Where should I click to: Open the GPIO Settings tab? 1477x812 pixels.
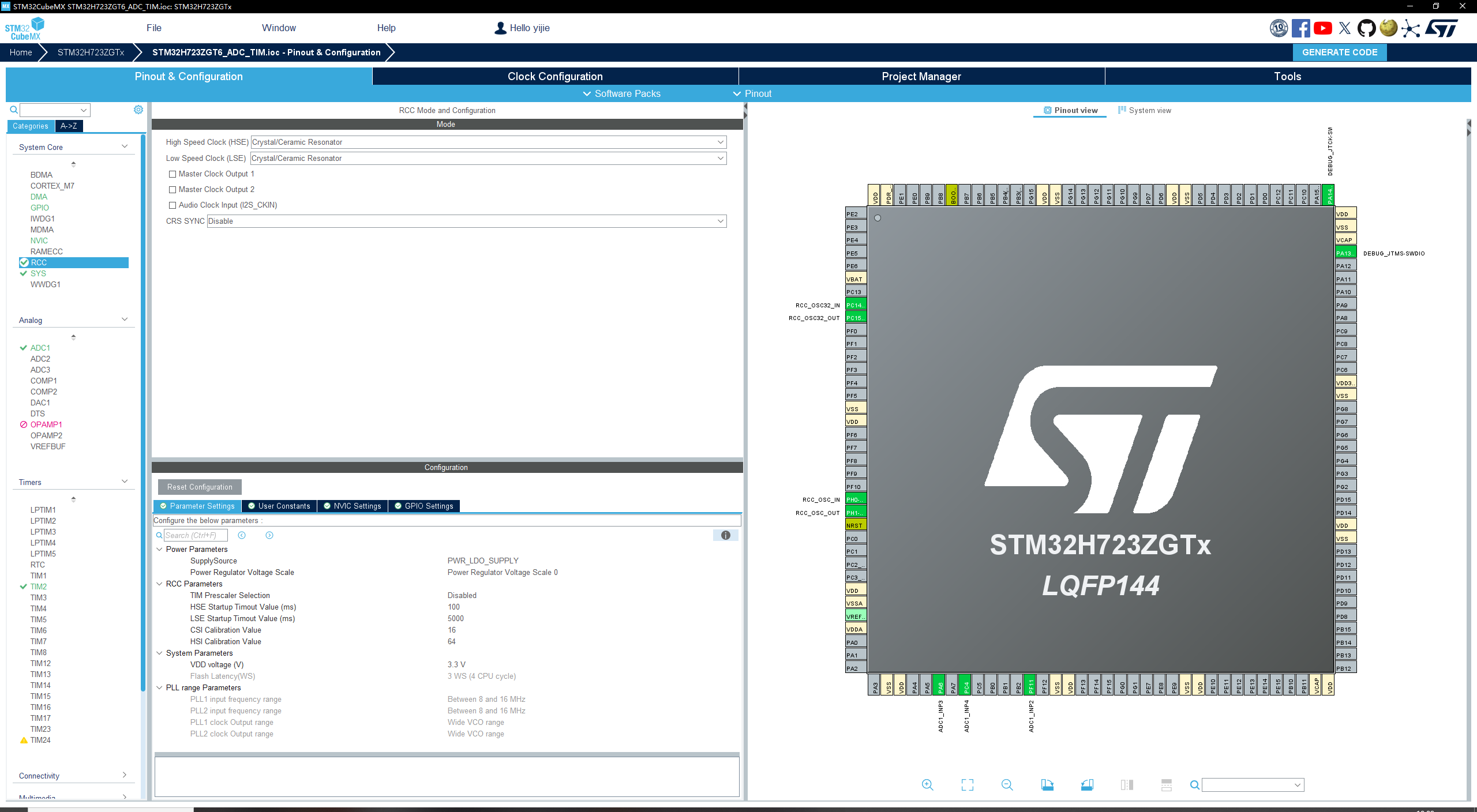coord(424,506)
